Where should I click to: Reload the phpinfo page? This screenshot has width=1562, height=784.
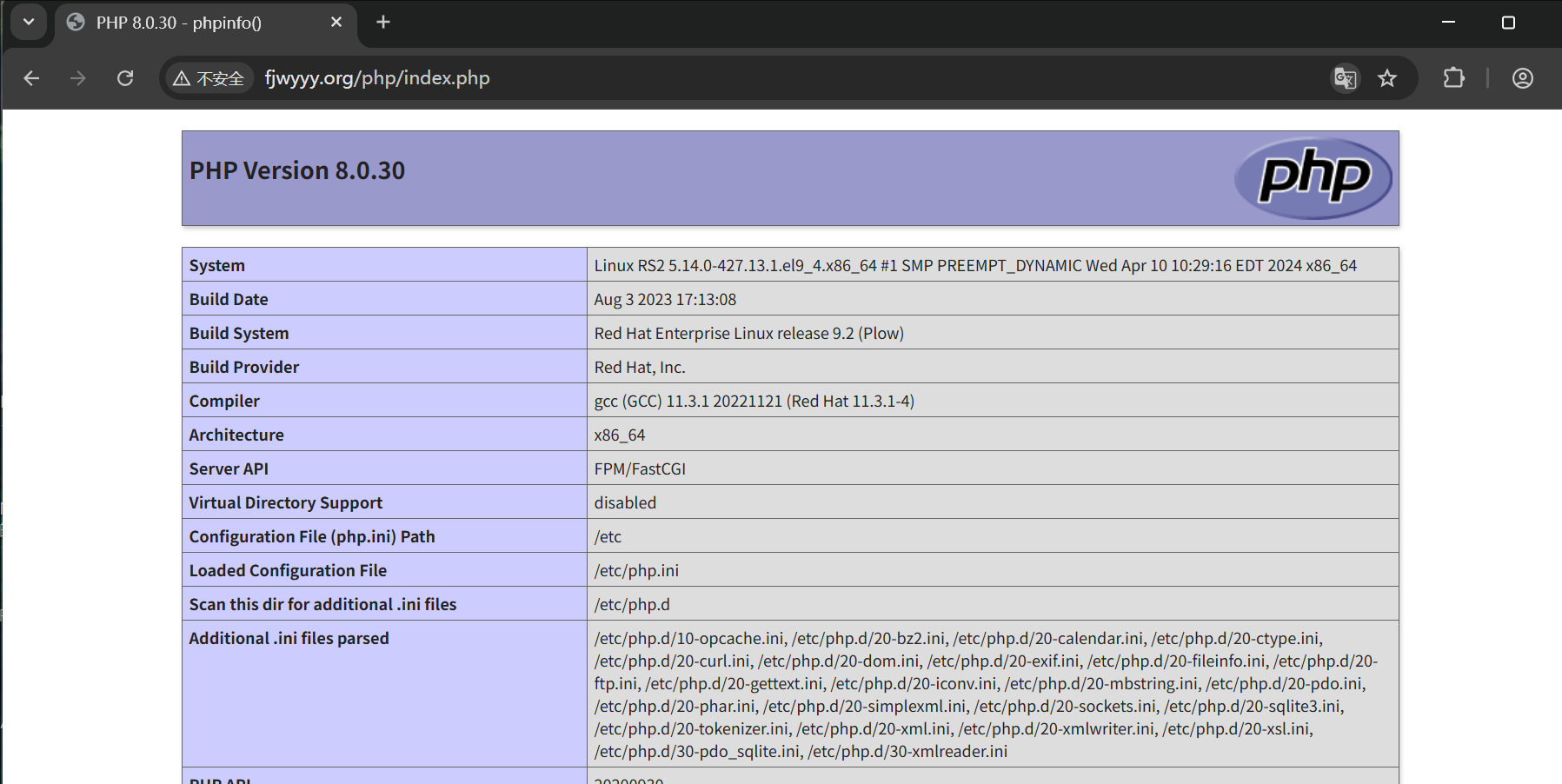pyautogui.click(x=125, y=78)
